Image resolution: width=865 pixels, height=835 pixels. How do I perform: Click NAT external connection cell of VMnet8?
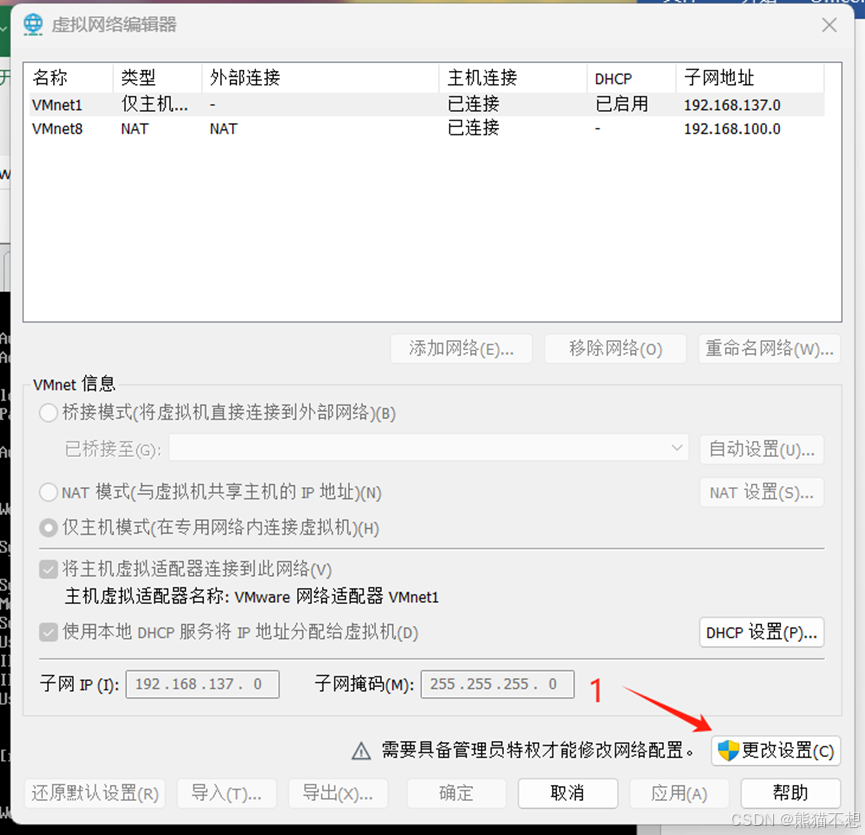pyautogui.click(x=223, y=129)
